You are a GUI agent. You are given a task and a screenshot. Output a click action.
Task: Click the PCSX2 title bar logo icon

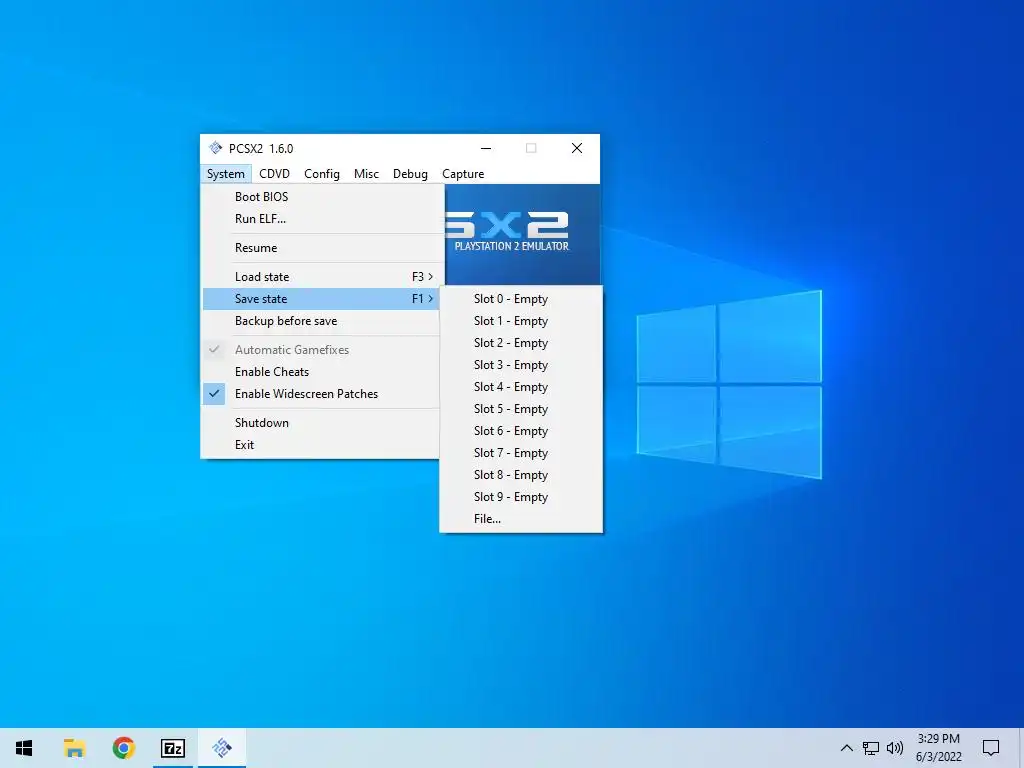pos(216,148)
